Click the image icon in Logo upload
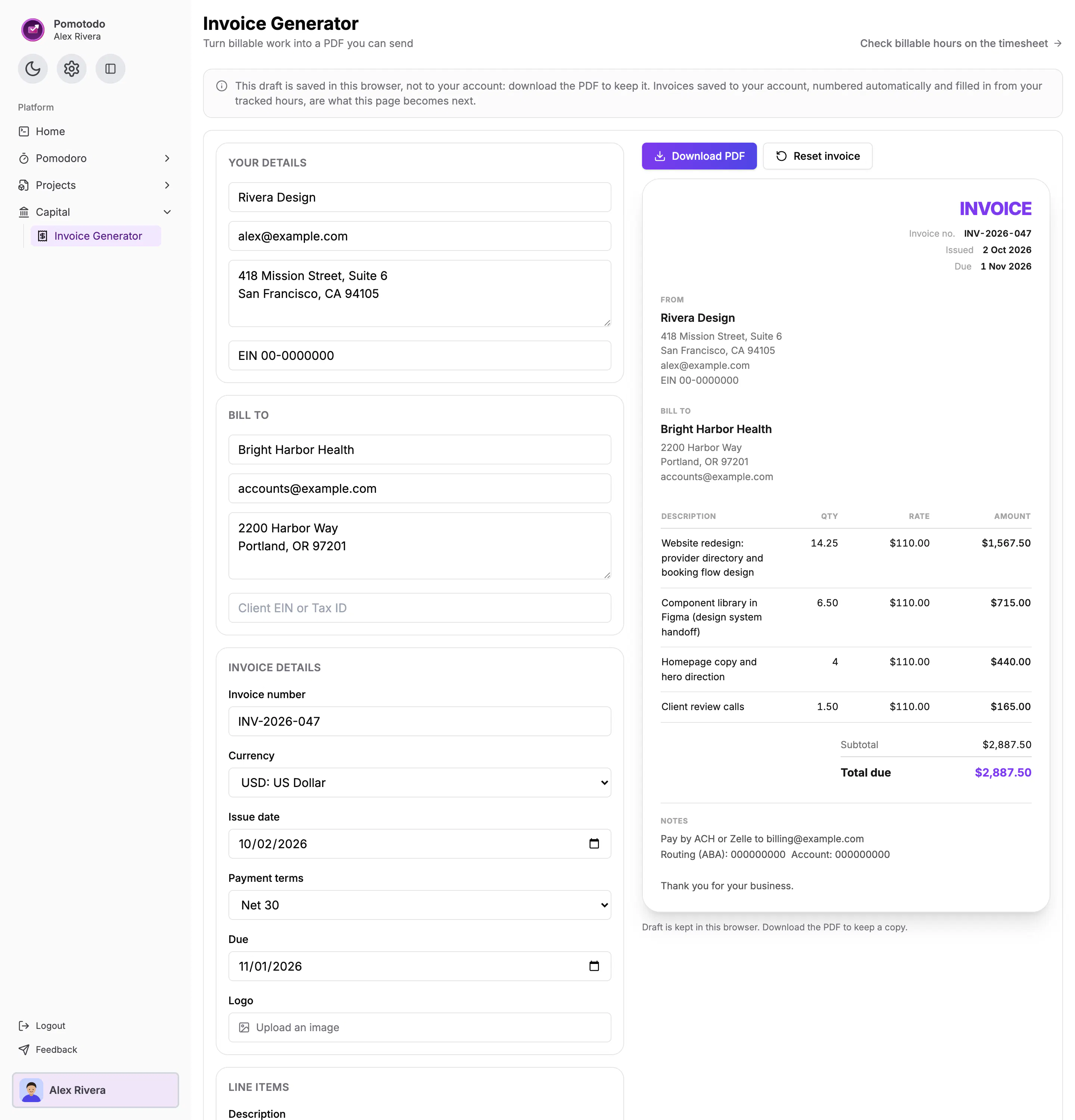Image resolution: width=1075 pixels, height=1120 pixels. click(x=244, y=1027)
